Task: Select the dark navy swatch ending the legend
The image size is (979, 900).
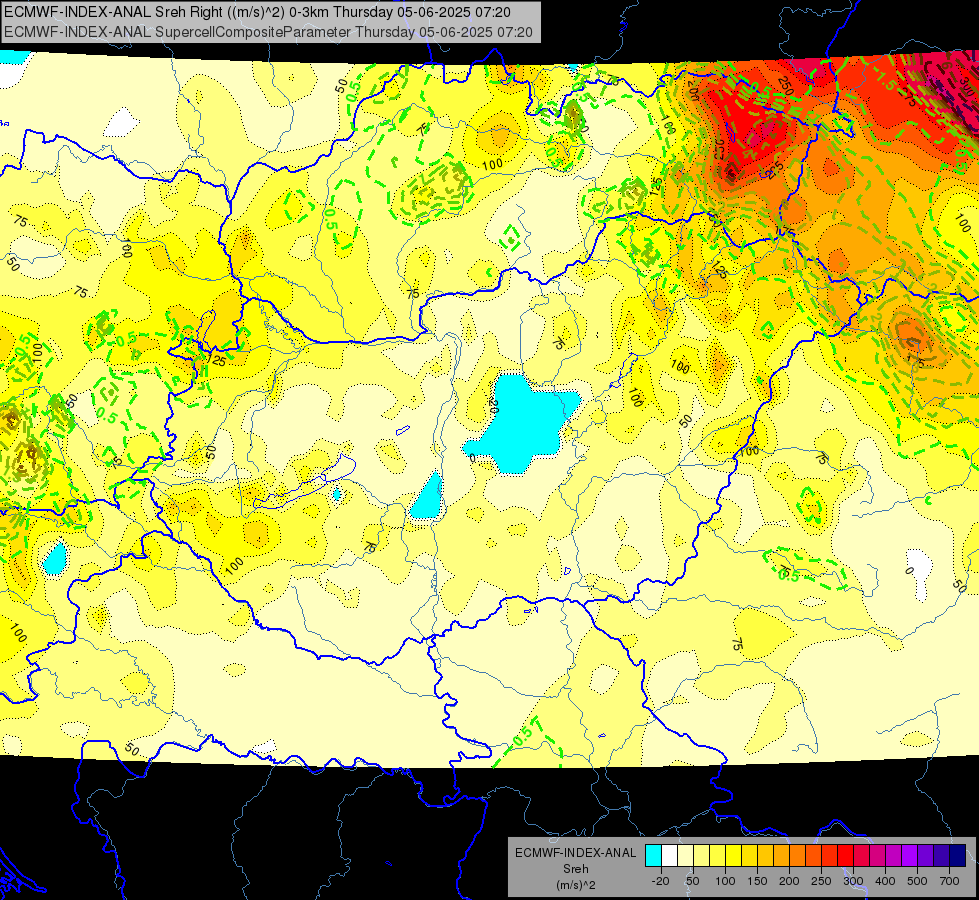Action: tap(957, 856)
